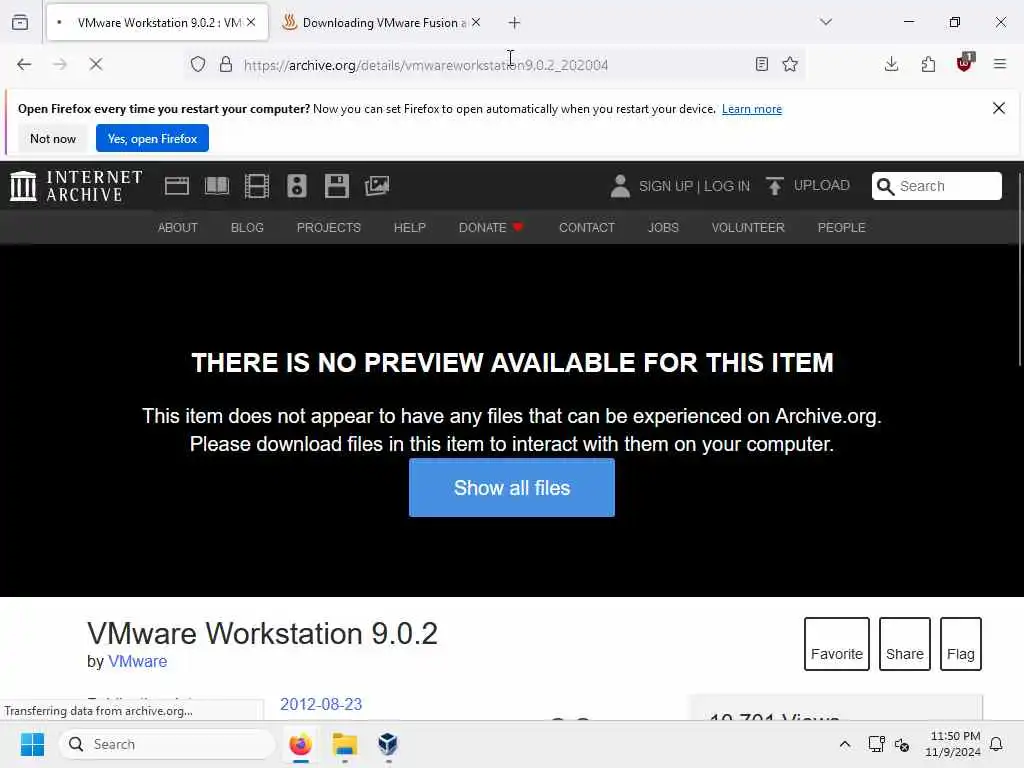This screenshot has width=1024, height=768.
Task: Open File Explorer from the taskbar
Action: [x=345, y=744]
